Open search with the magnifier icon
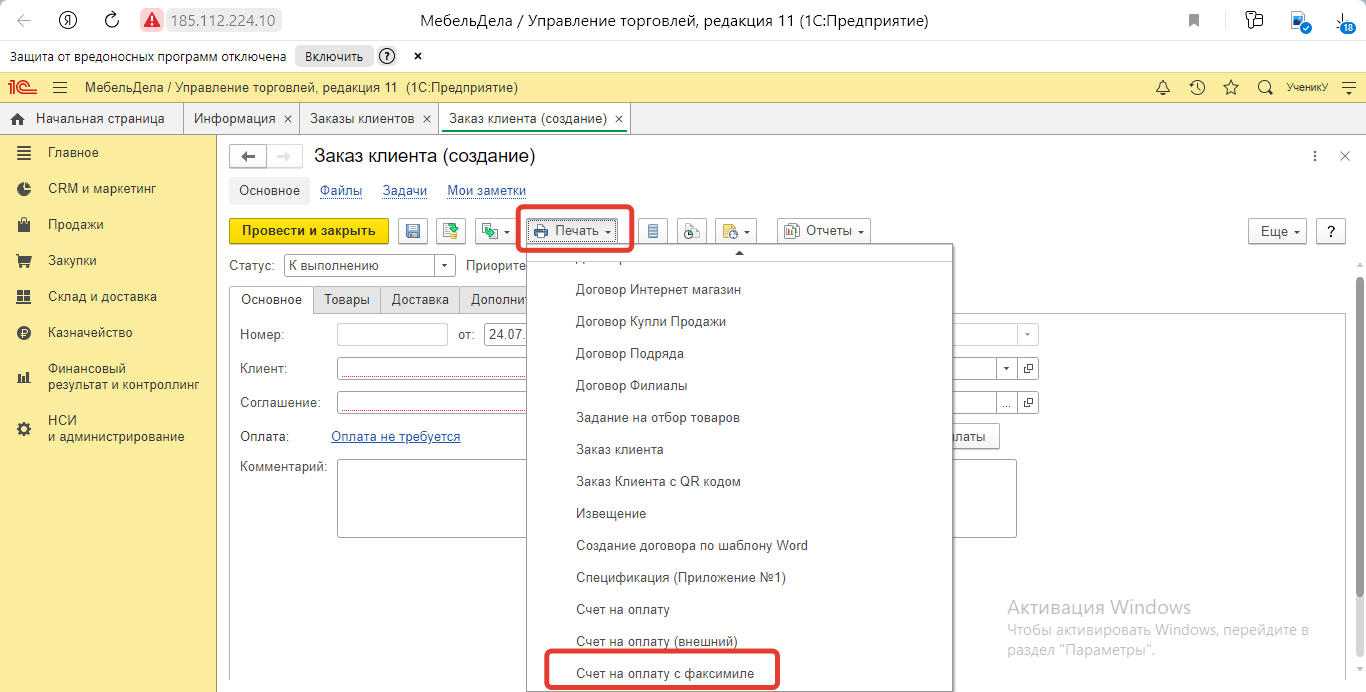The image size is (1366, 692). coord(1265,88)
